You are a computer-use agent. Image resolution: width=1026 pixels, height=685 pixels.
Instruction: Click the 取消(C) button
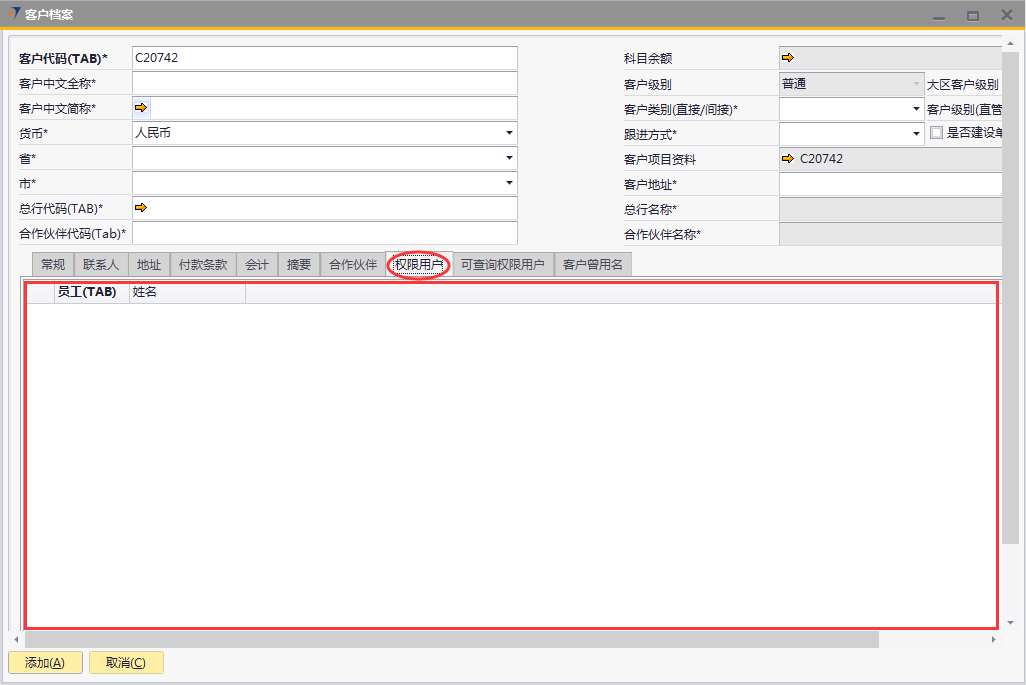point(126,662)
